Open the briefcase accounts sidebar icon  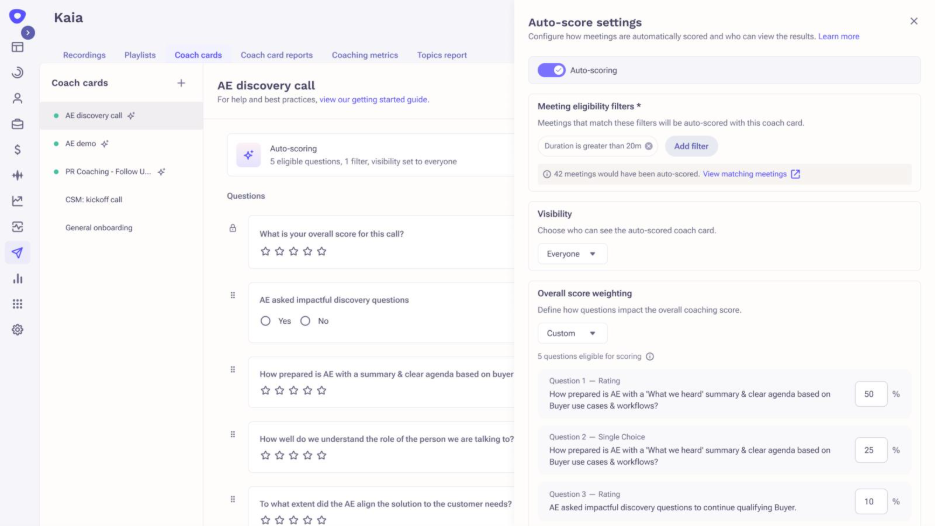17,124
